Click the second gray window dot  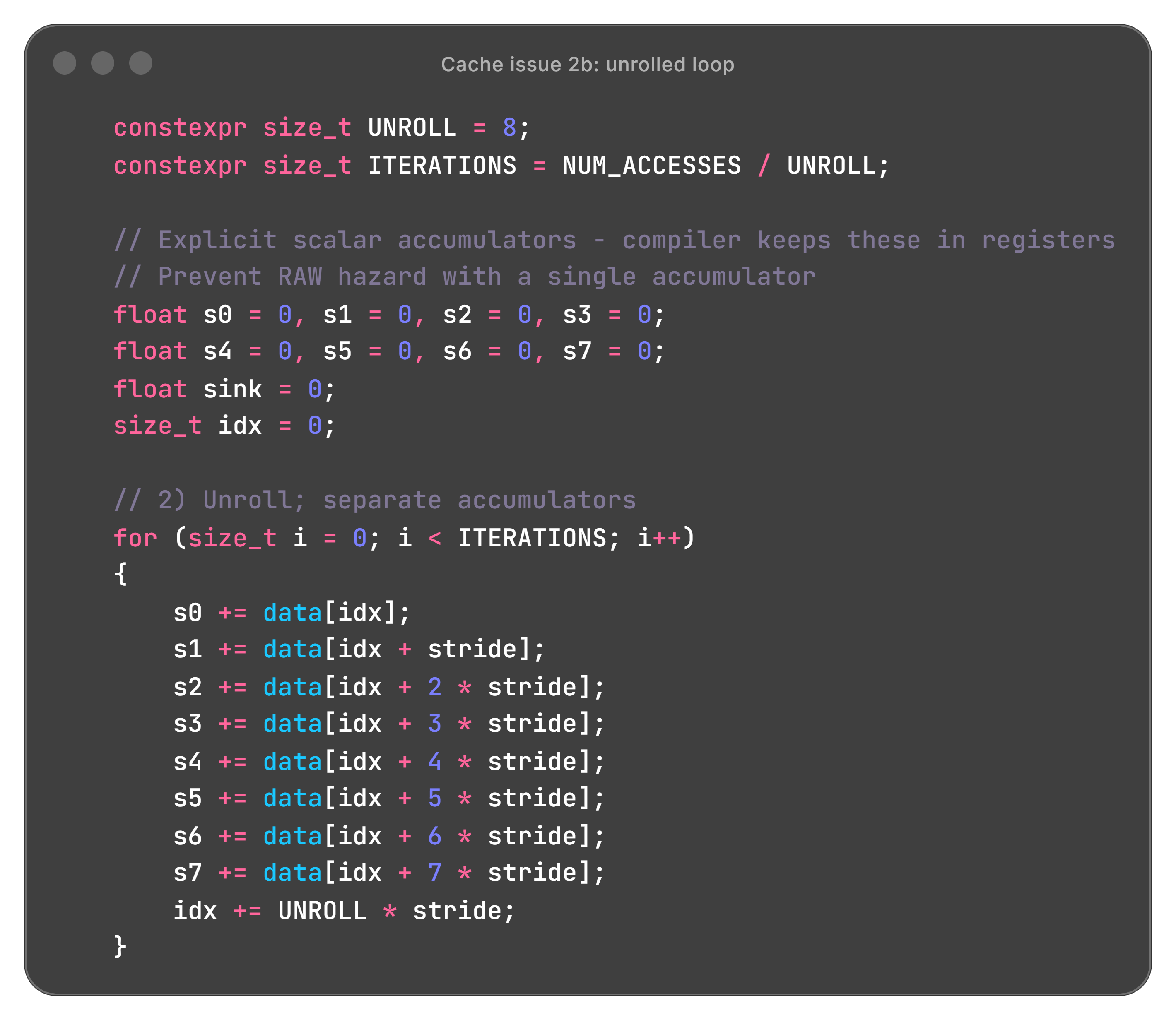click(x=102, y=63)
